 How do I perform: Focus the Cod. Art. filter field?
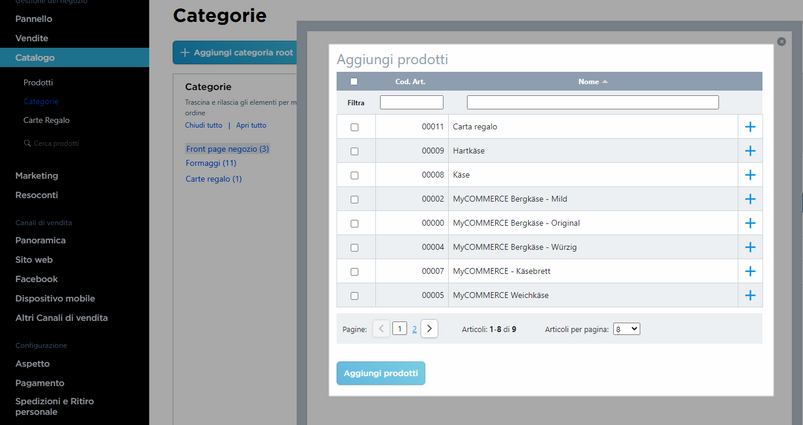point(412,102)
